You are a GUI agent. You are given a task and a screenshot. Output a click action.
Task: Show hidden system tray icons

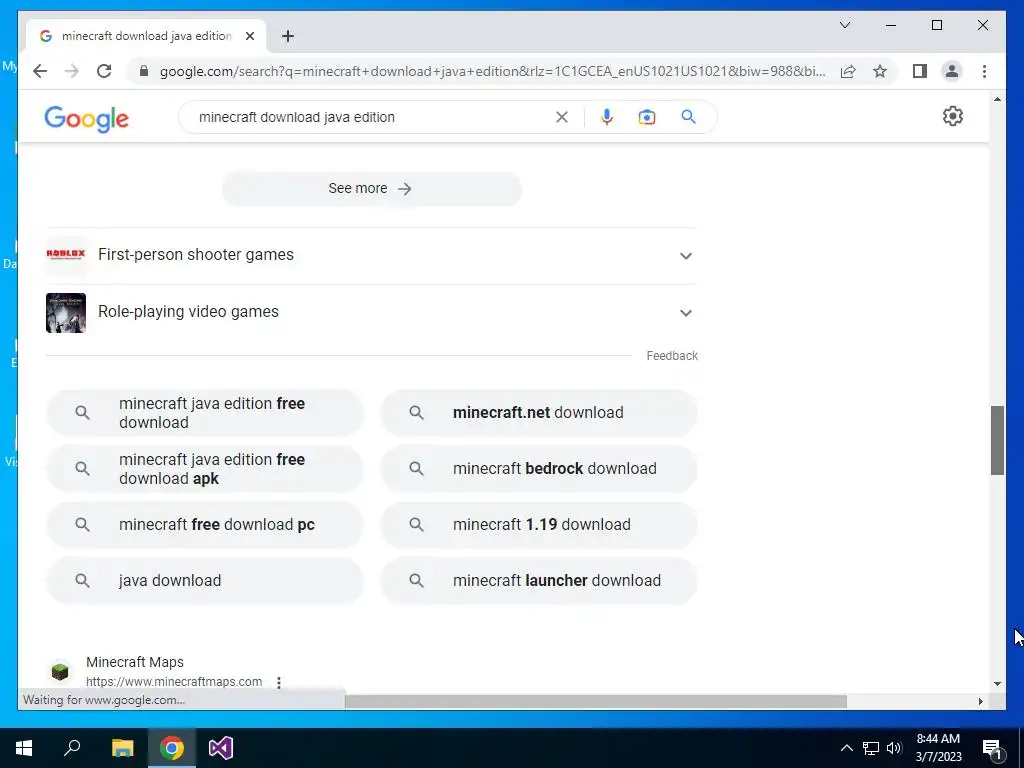[x=846, y=748]
